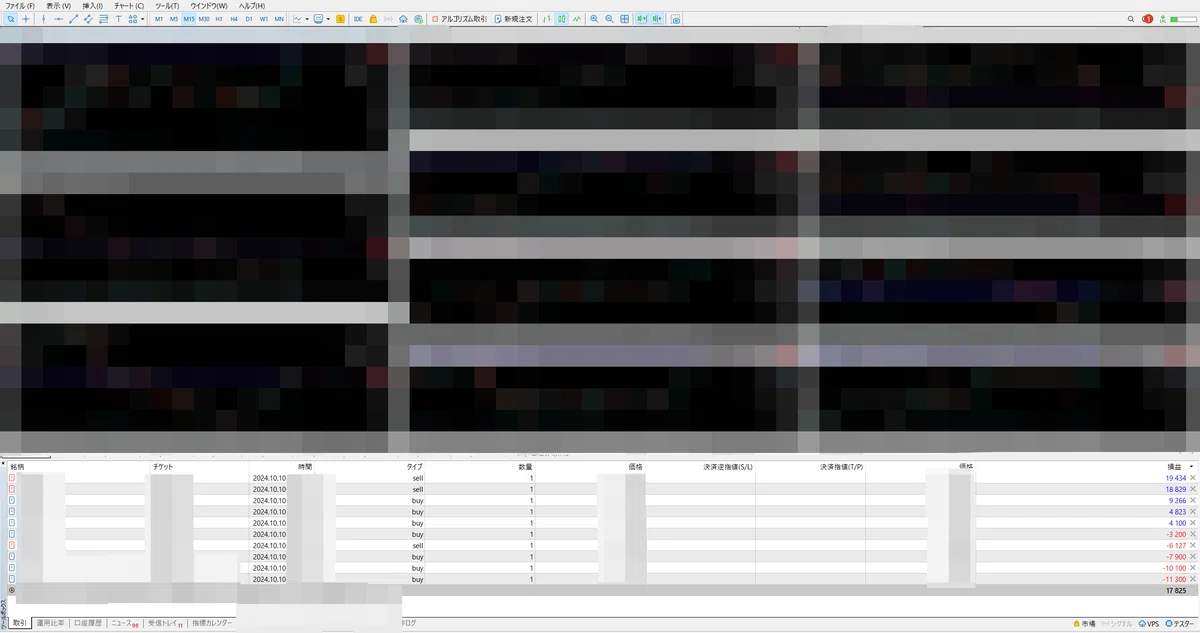The height and width of the screenshot is (633, 1200).
Task: Close the position with profit 19 434
Action: 1192,479
